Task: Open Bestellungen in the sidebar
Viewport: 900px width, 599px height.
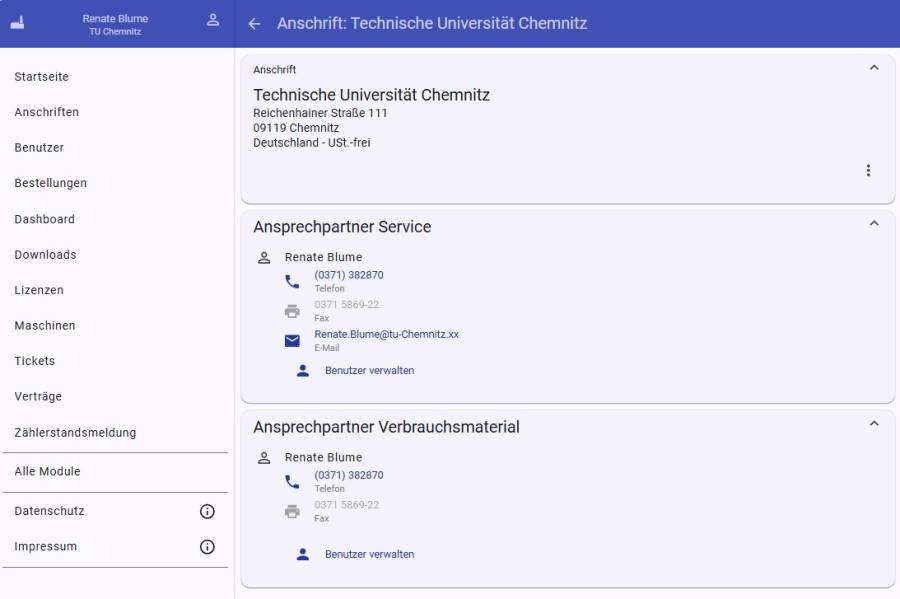Action: (51, 183)
